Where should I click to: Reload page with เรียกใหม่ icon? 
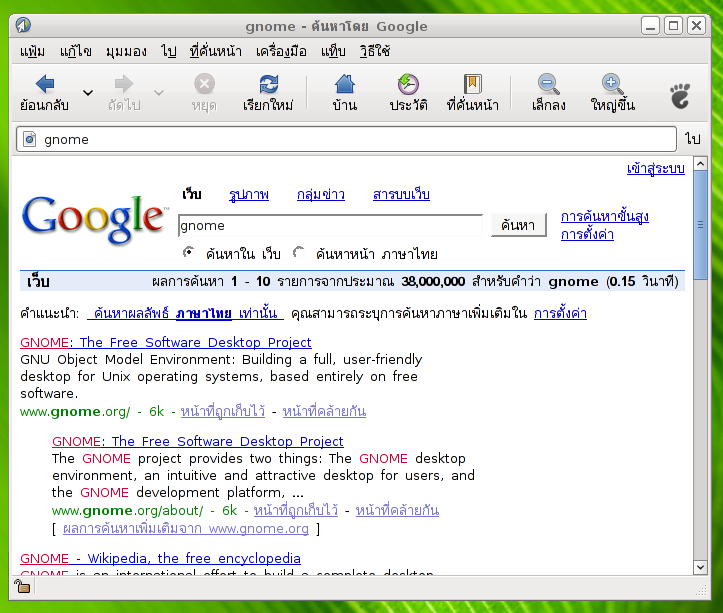[268, 84]
